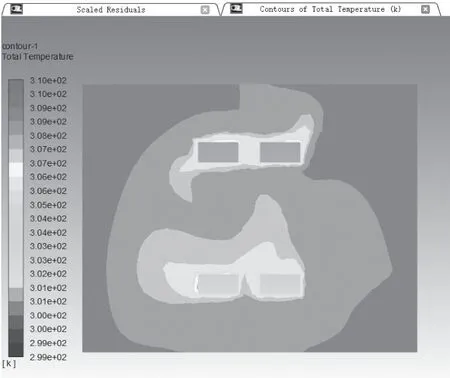450x378 pixels.
Task: Click the top 3.10e+02 legend color band
Action: (x=16, y=86)
